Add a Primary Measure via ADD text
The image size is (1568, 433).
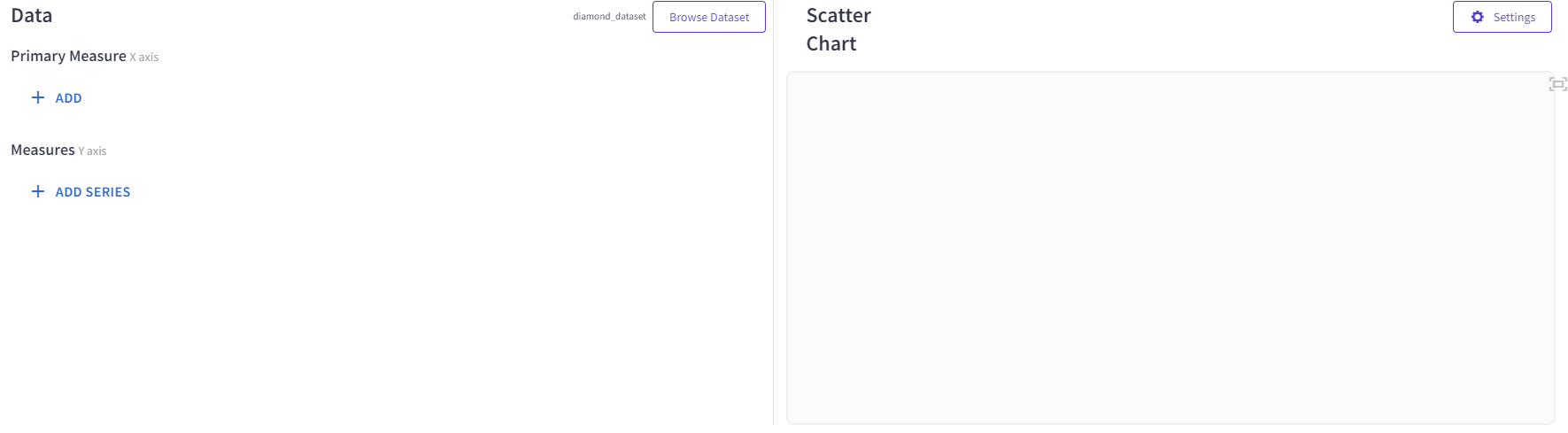68,98
